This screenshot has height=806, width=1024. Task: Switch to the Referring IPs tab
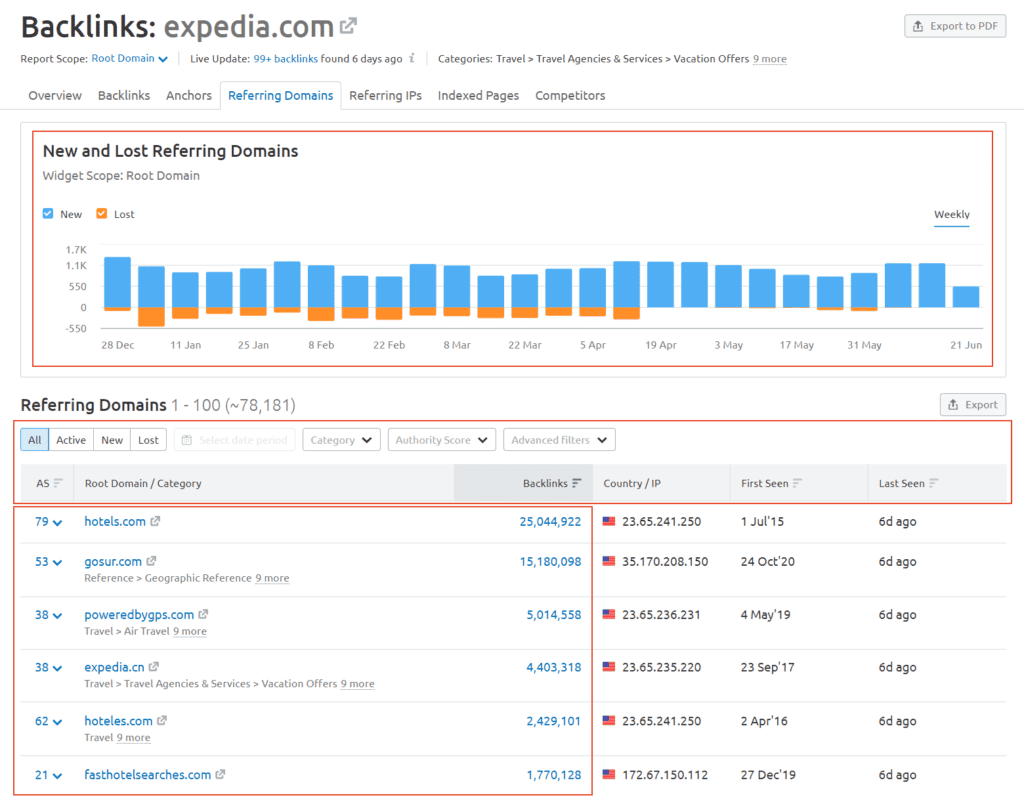(x=385, y=95)
